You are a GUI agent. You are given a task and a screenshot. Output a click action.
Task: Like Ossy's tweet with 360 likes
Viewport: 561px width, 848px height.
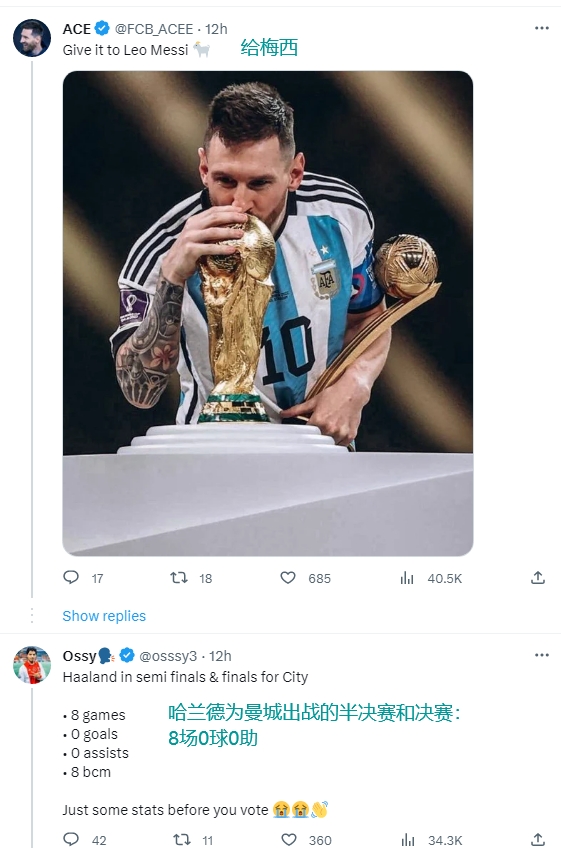(289, 839)
